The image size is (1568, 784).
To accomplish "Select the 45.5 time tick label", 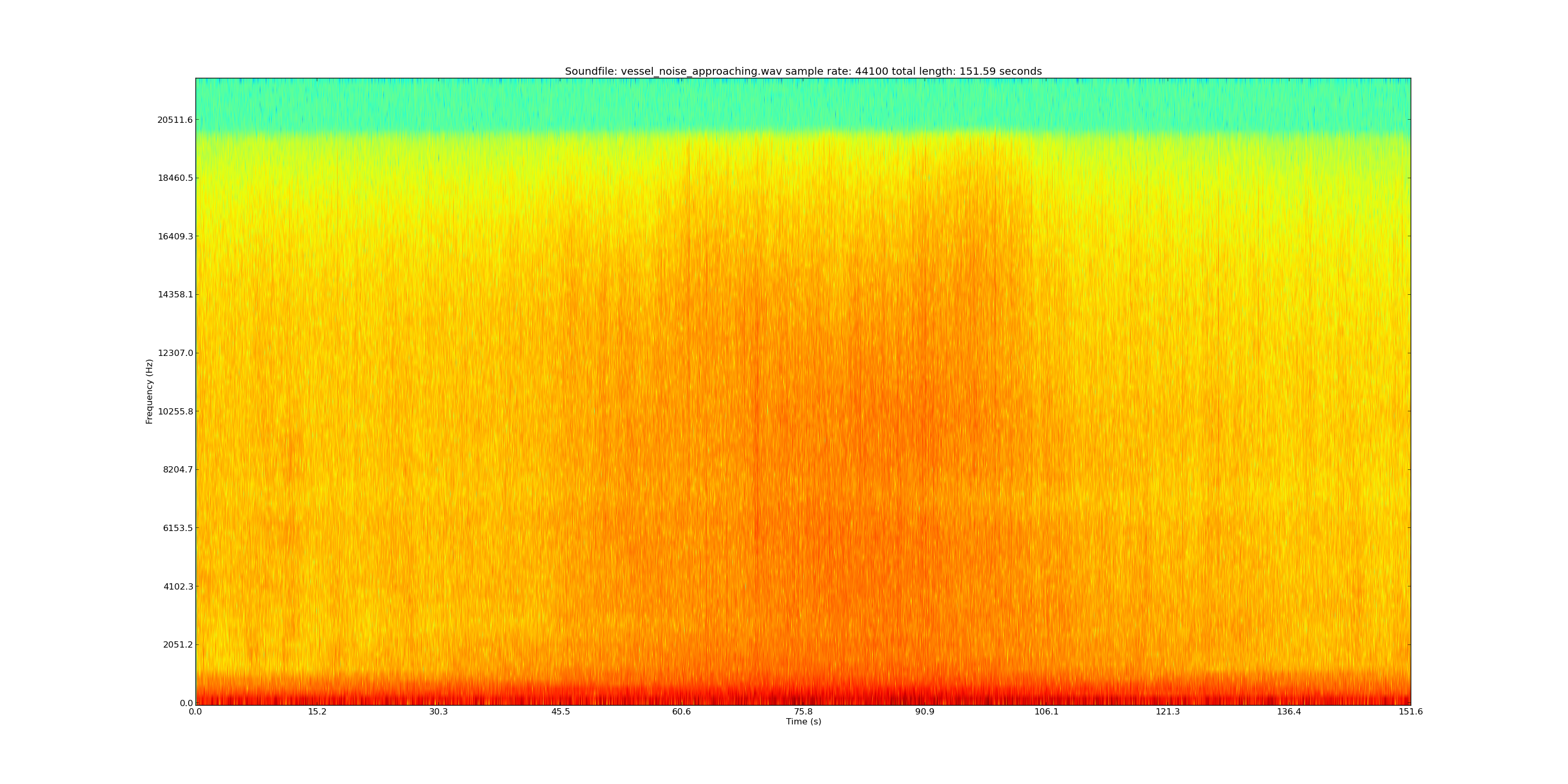I will 560,712.
